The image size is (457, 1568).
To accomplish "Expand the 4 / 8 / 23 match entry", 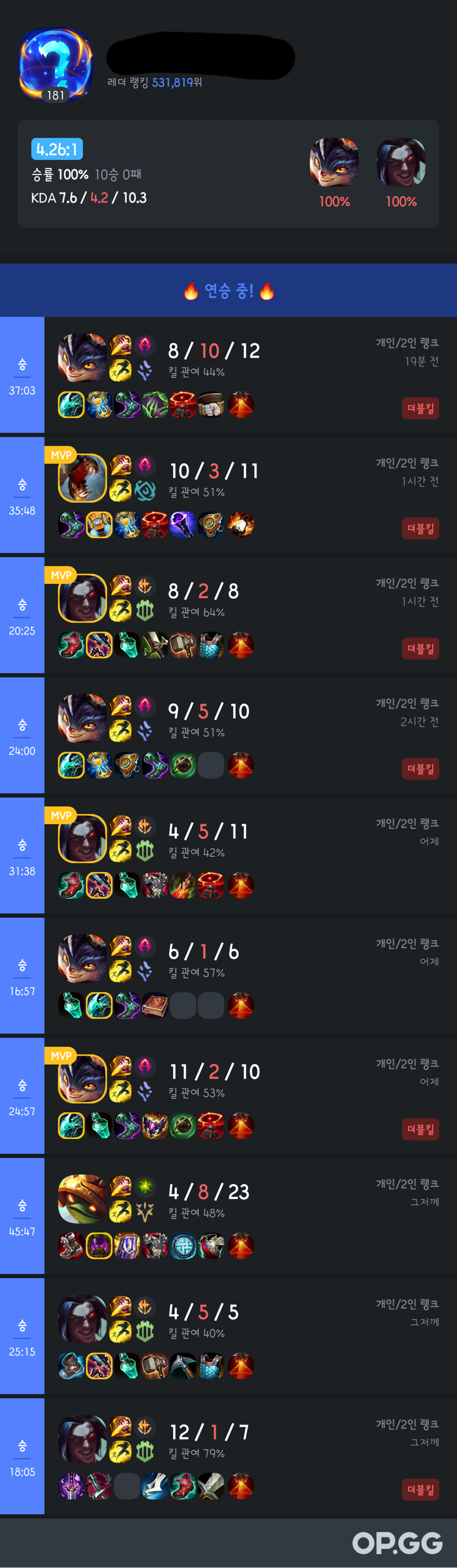I will coord(228,1216).
